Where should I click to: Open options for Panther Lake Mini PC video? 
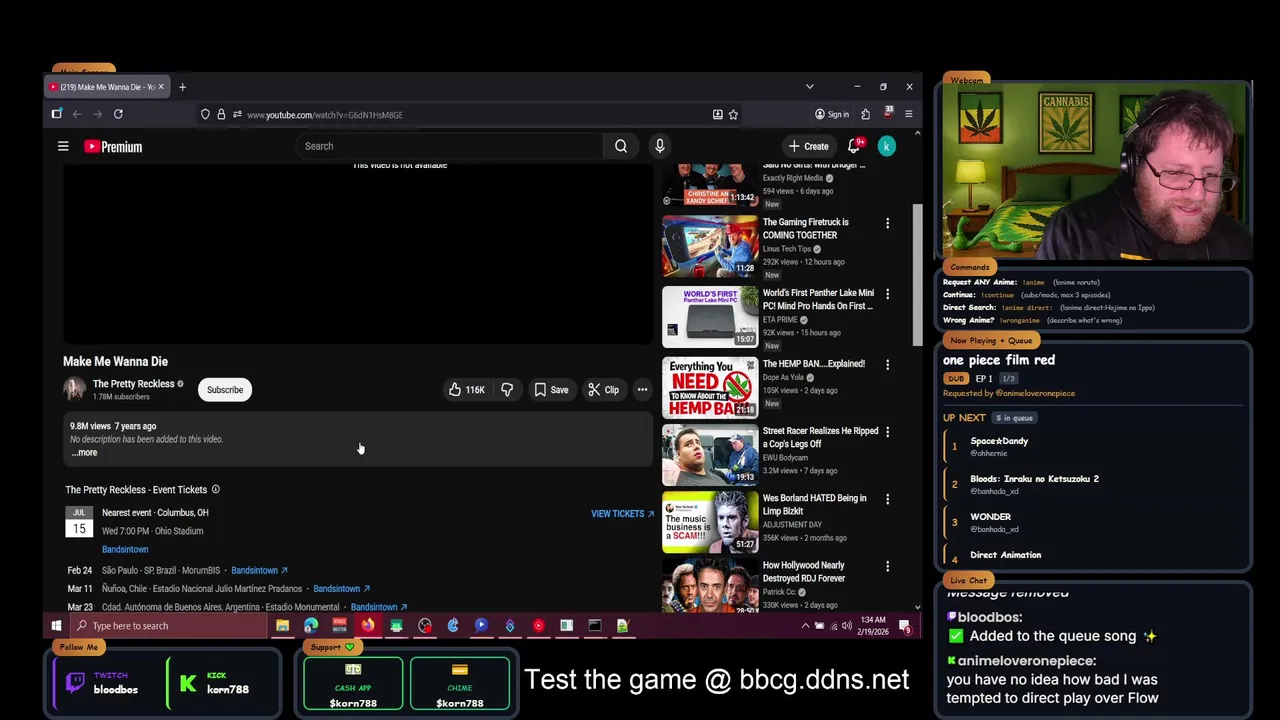tap(887, 294)
